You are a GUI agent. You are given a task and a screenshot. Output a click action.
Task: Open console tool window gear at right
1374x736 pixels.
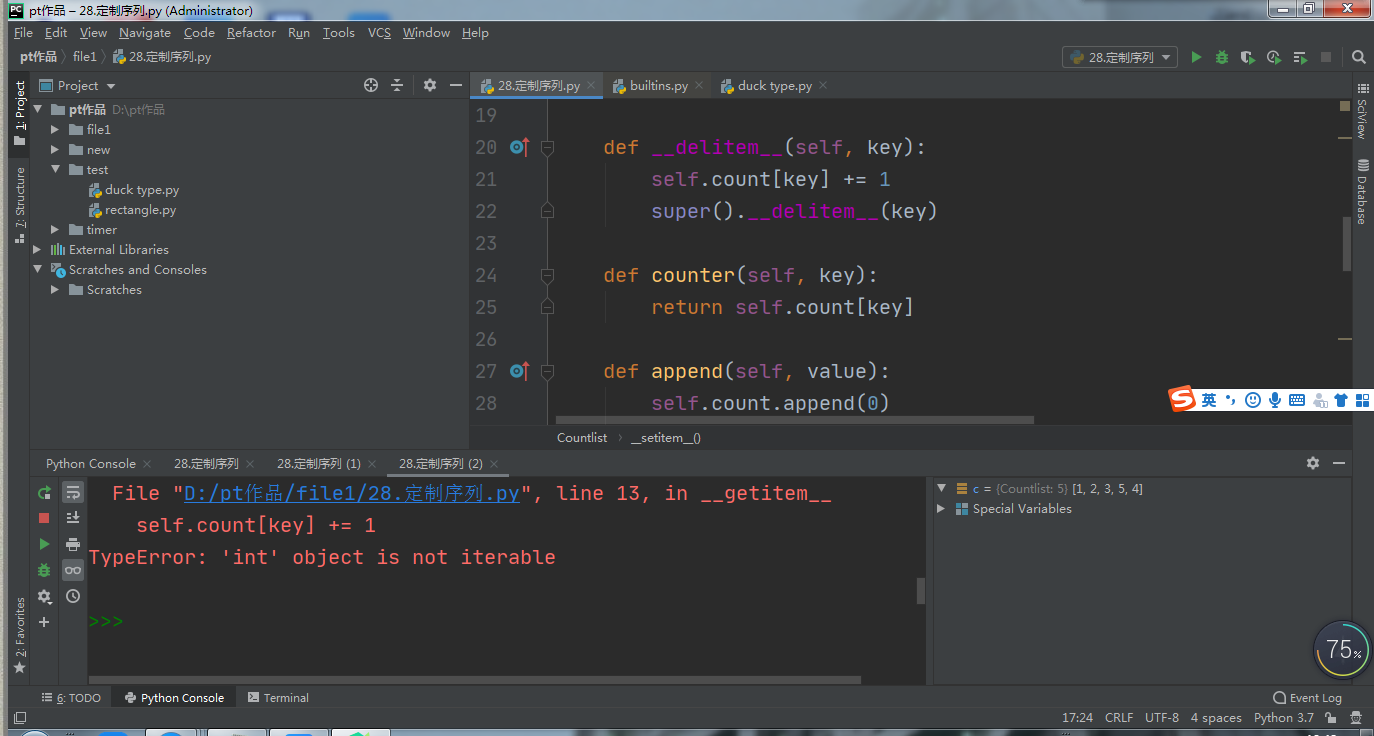pyautogui.click(x=1313, y=463)
